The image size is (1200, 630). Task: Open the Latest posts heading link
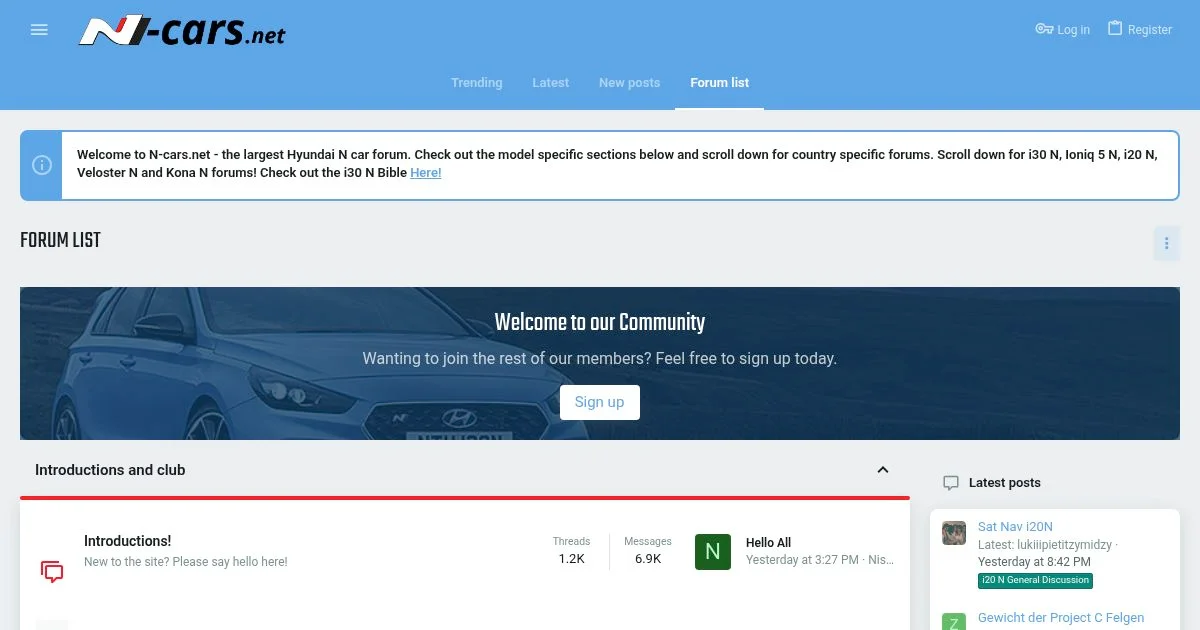[1005, 483]
